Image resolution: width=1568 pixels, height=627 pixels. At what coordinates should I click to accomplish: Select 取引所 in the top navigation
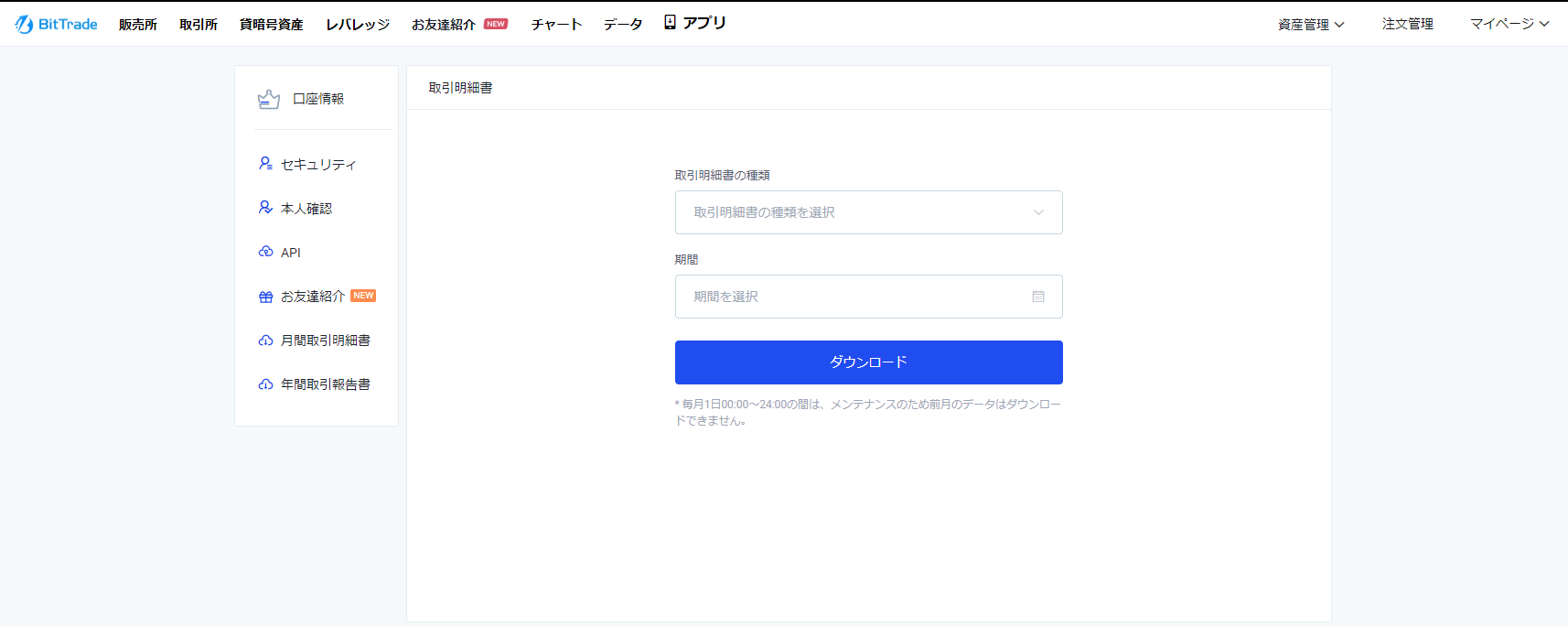pos(199,25)
